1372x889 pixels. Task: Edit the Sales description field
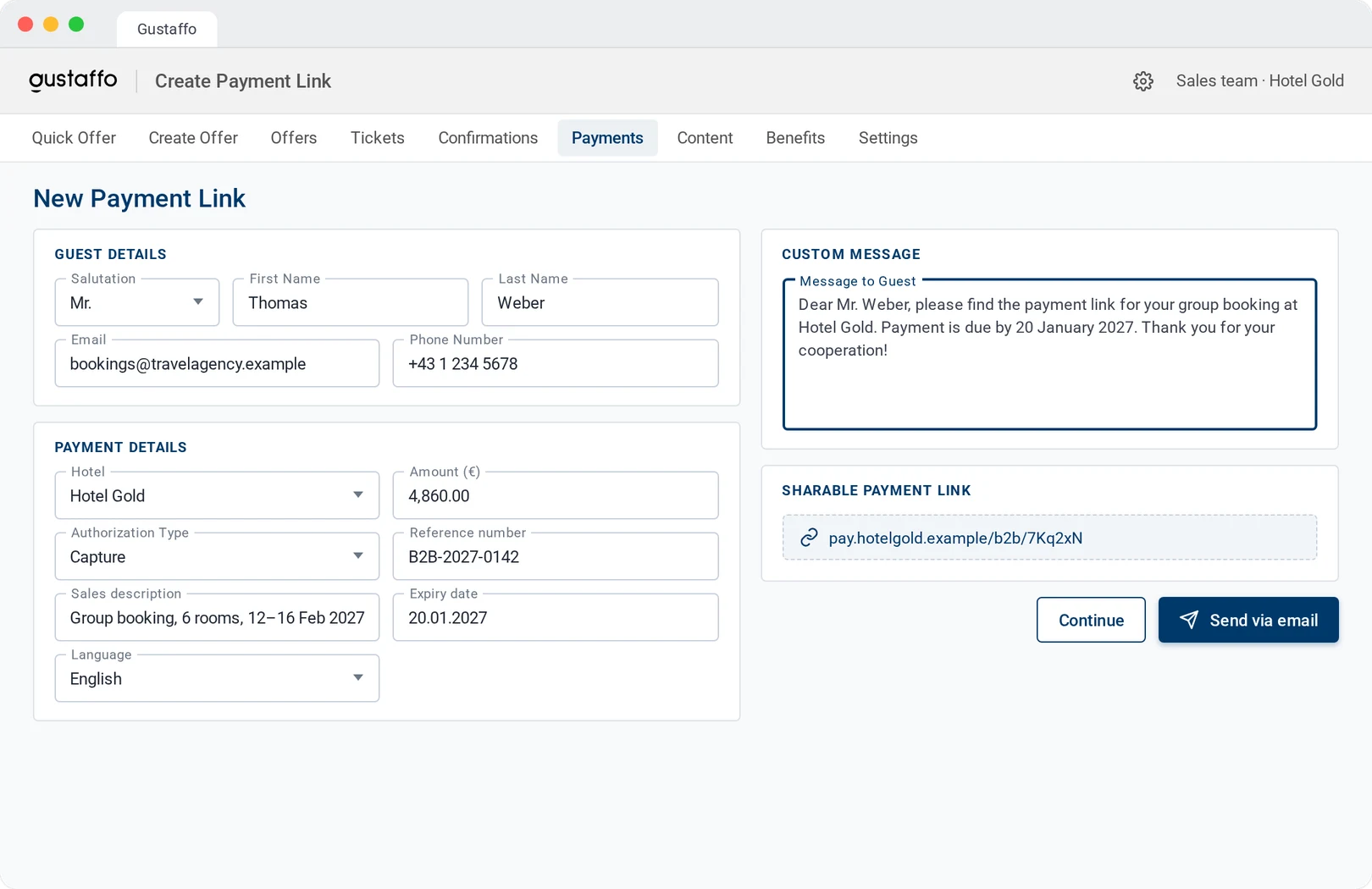tap(217, 617)
